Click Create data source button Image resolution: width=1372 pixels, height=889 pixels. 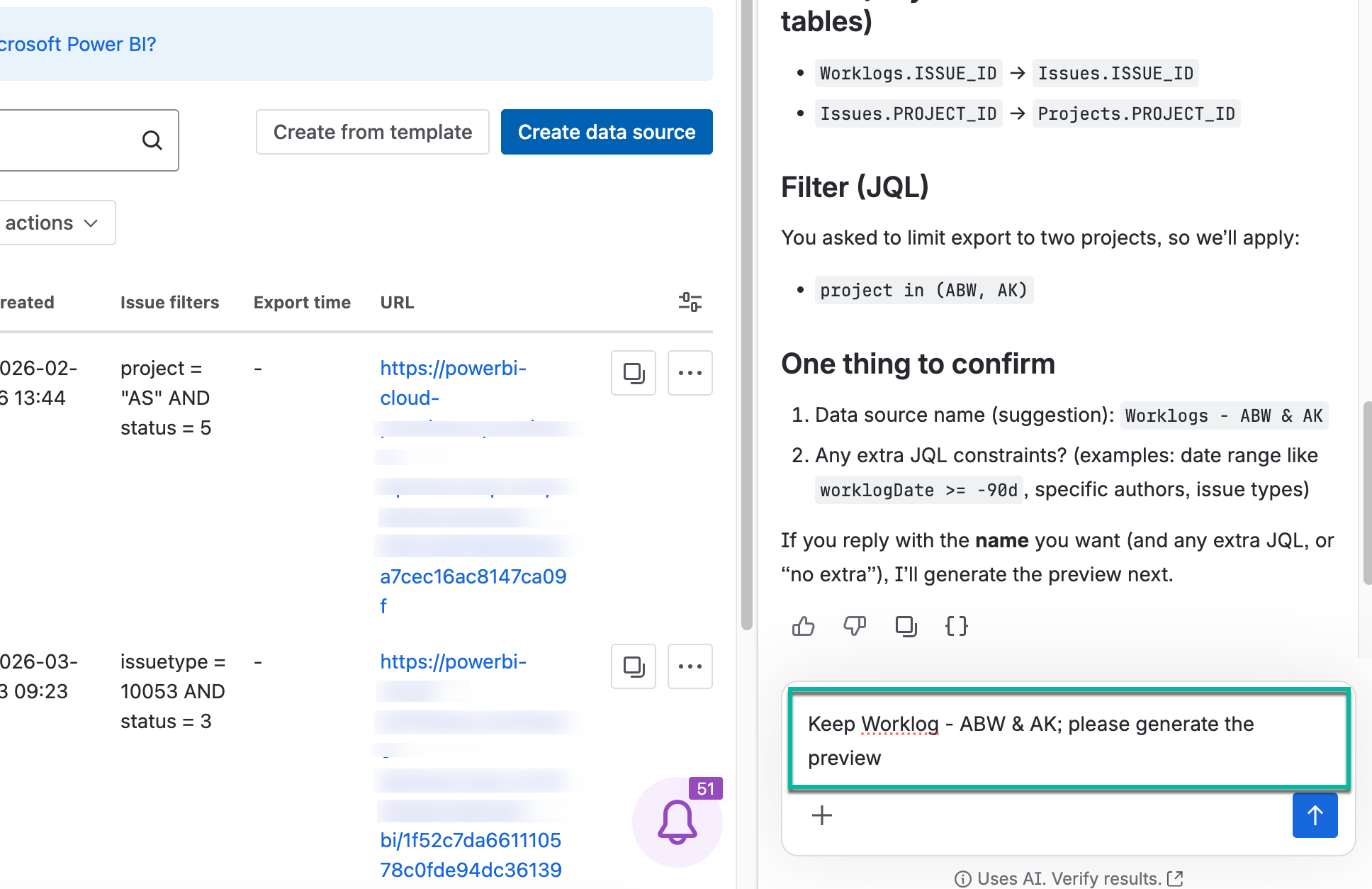pos(607,132)
